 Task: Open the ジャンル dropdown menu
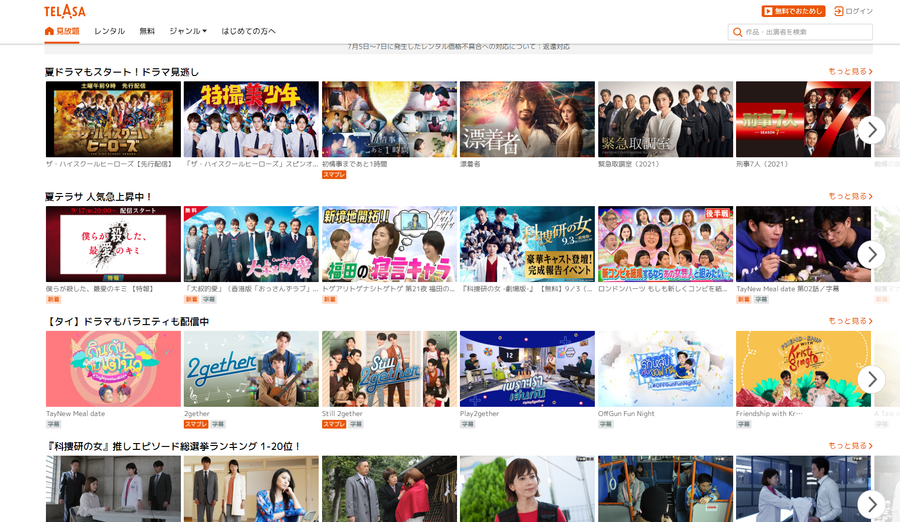(188, 31)
